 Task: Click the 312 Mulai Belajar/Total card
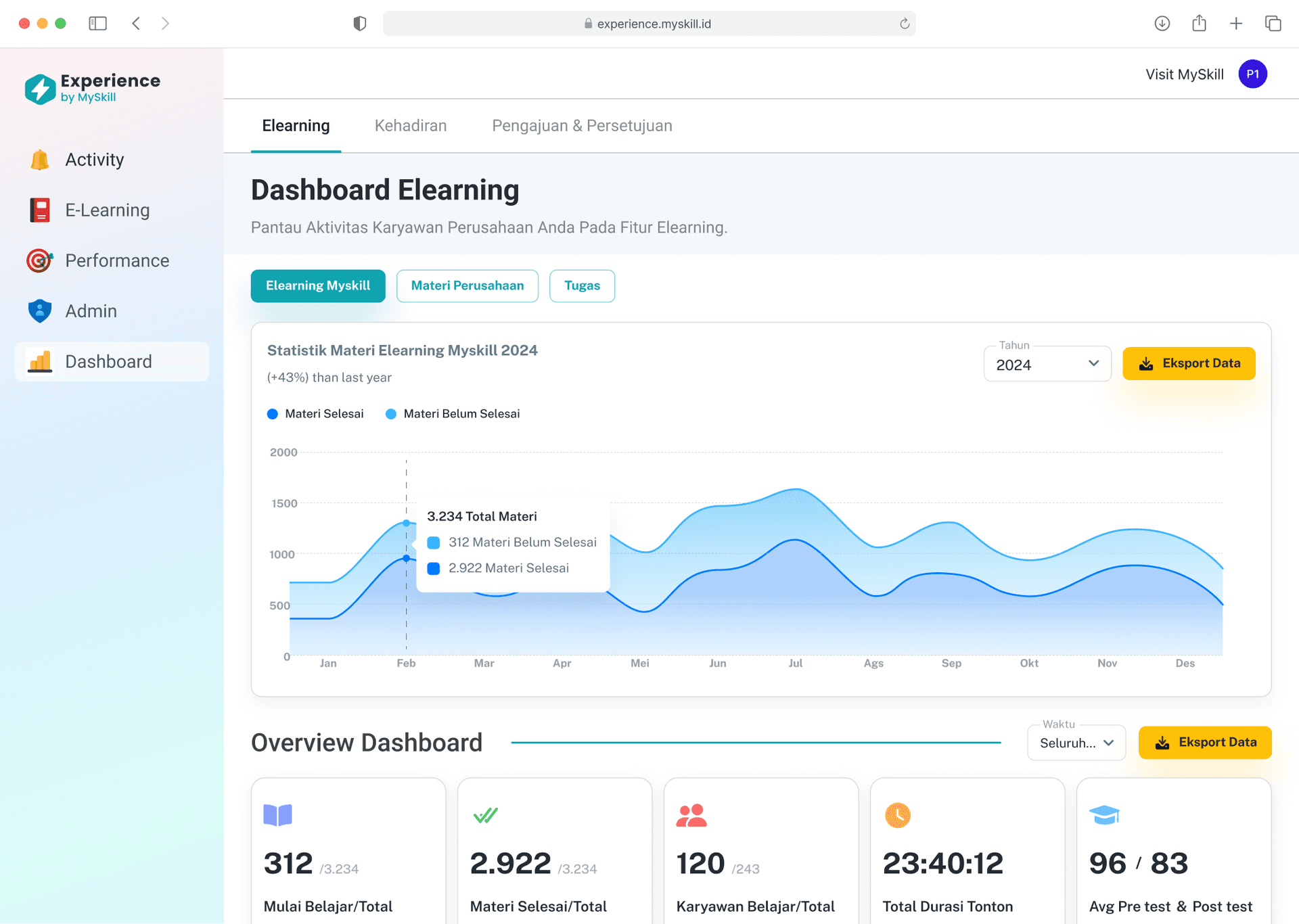[348, 851]
